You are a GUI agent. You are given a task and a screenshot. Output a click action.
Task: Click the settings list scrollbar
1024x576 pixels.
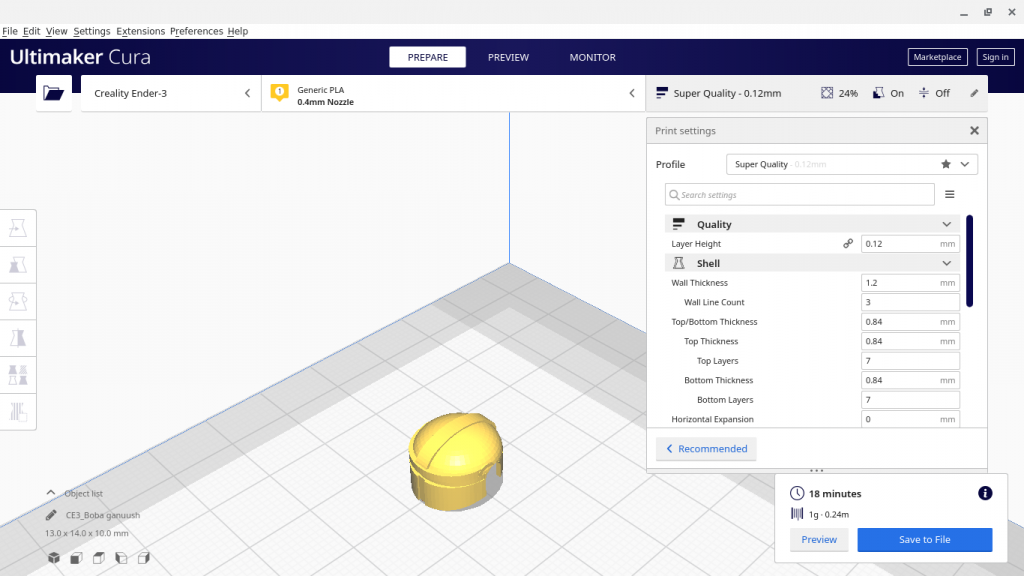coord(970,261)
